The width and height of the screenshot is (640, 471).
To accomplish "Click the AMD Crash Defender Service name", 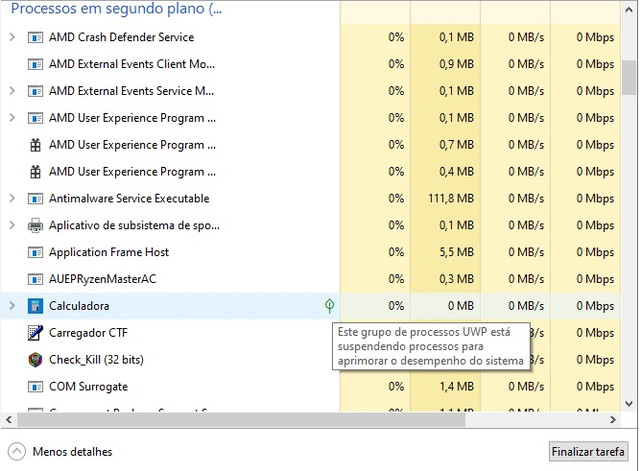I will (x=121, y=37).
